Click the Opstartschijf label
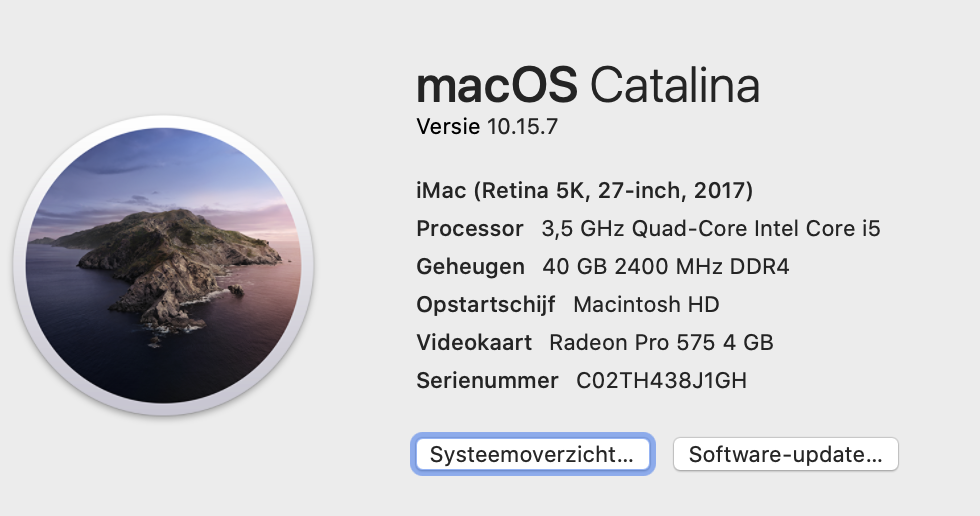 click(486, 305)
